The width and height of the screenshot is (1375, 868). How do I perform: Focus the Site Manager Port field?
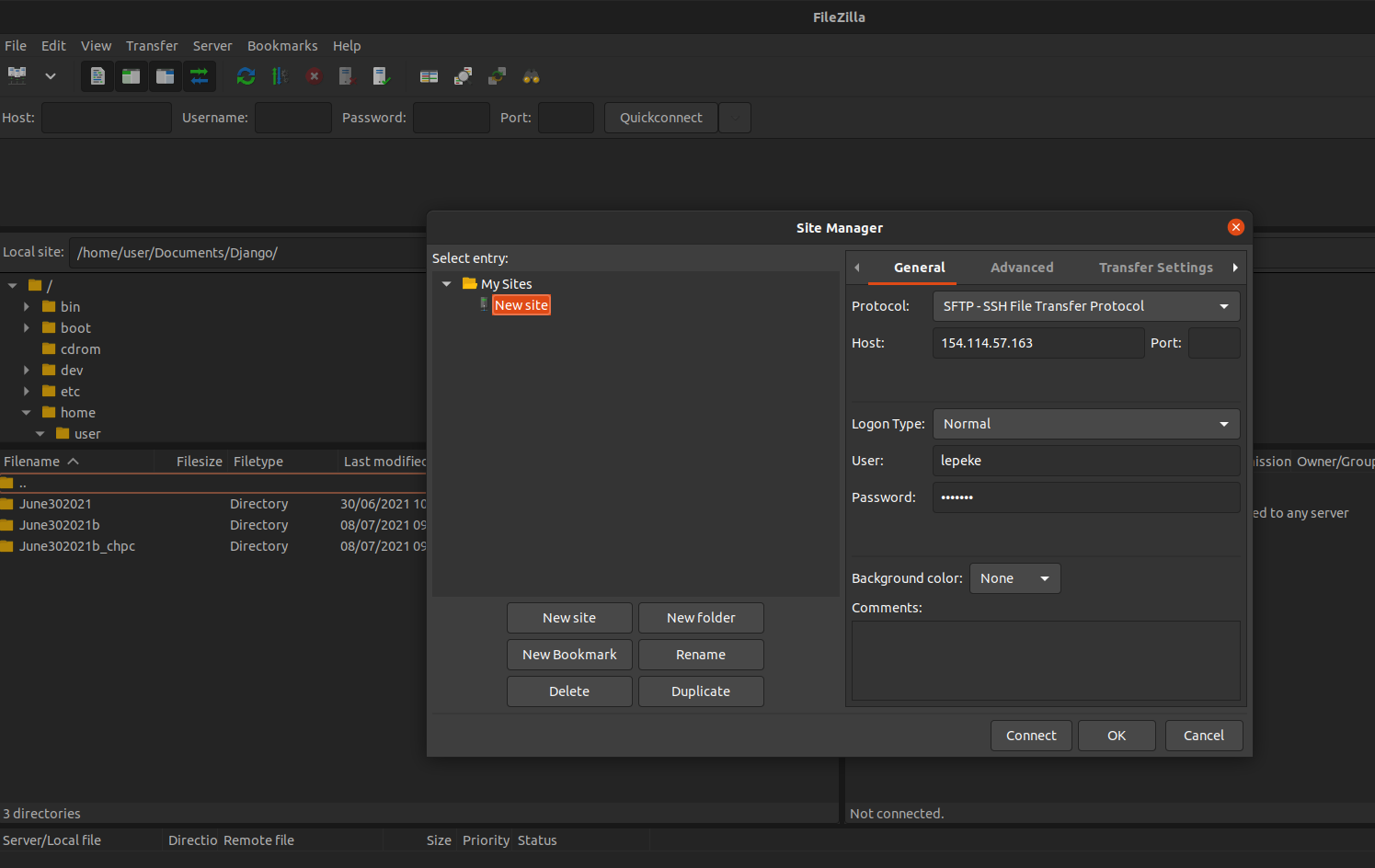1214,343
